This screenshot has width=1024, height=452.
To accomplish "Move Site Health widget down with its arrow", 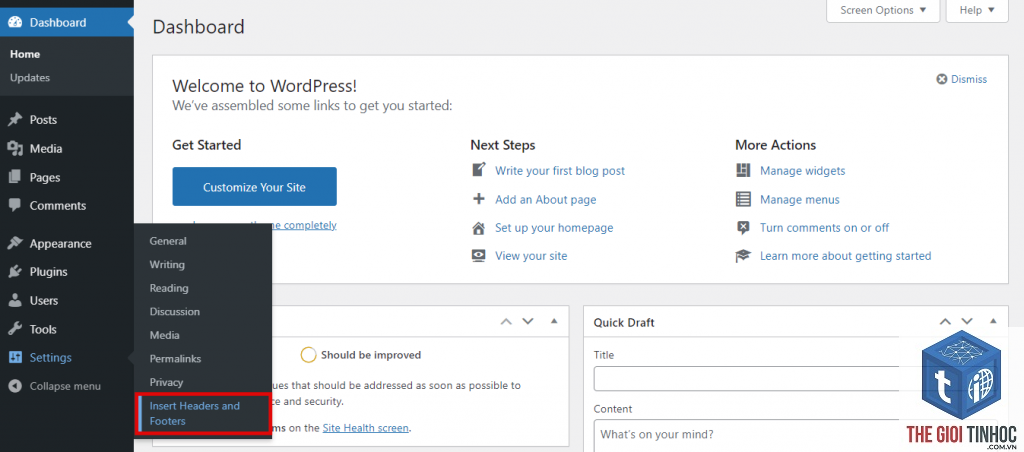I will point(528,321).
